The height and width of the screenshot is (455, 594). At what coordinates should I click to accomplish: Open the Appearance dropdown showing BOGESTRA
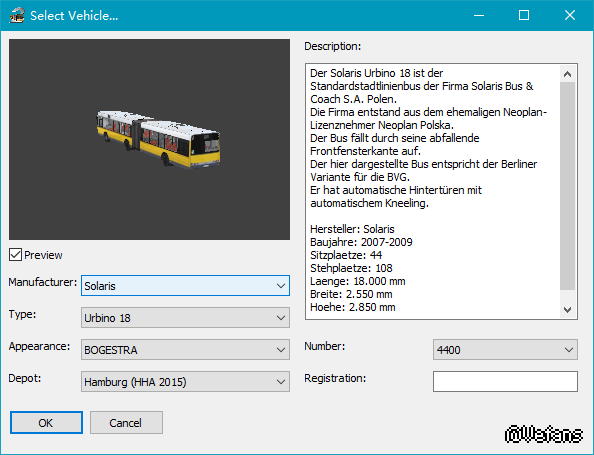(x=185, y=349)
